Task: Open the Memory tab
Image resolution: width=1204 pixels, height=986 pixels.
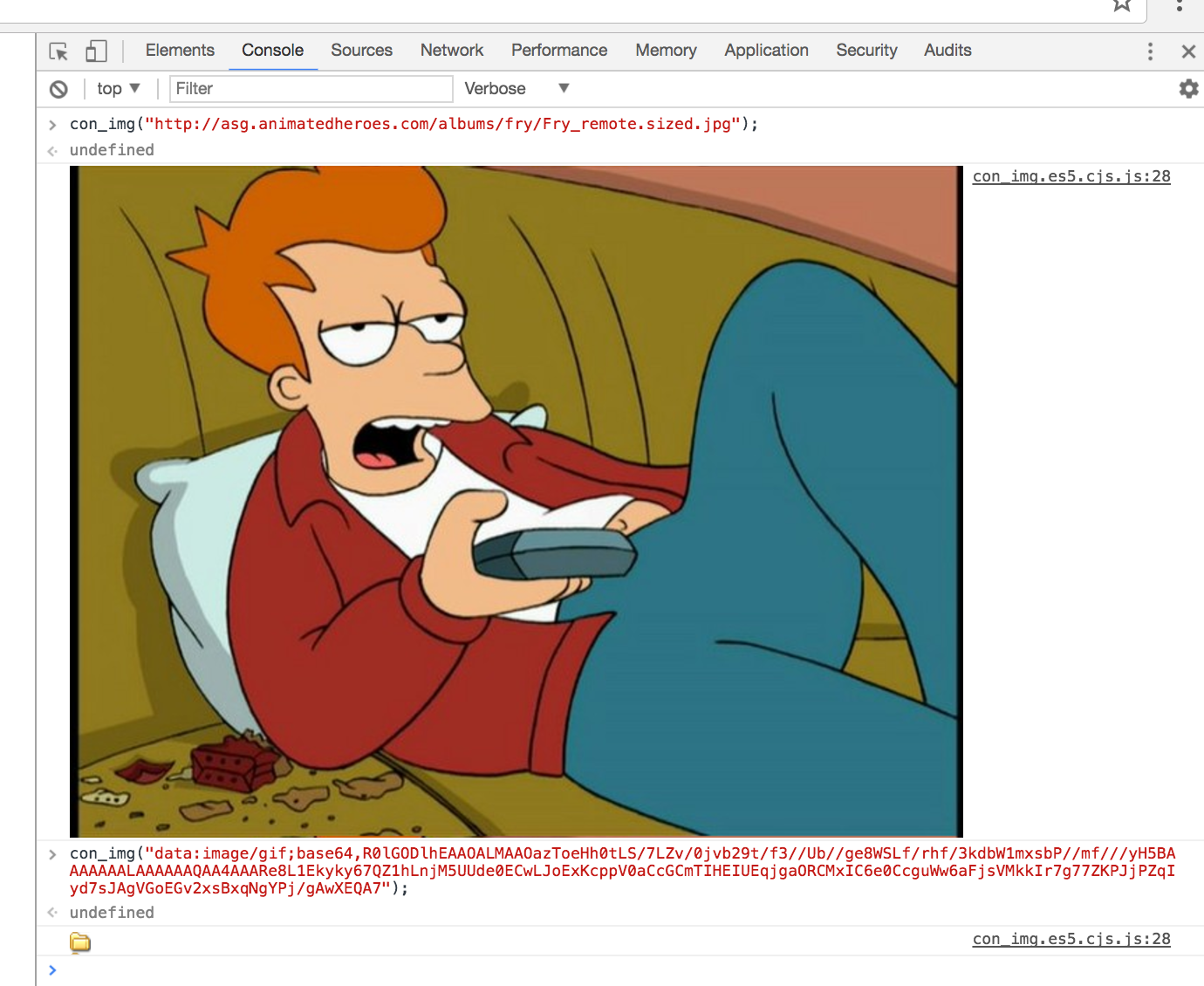Action: 666,51
